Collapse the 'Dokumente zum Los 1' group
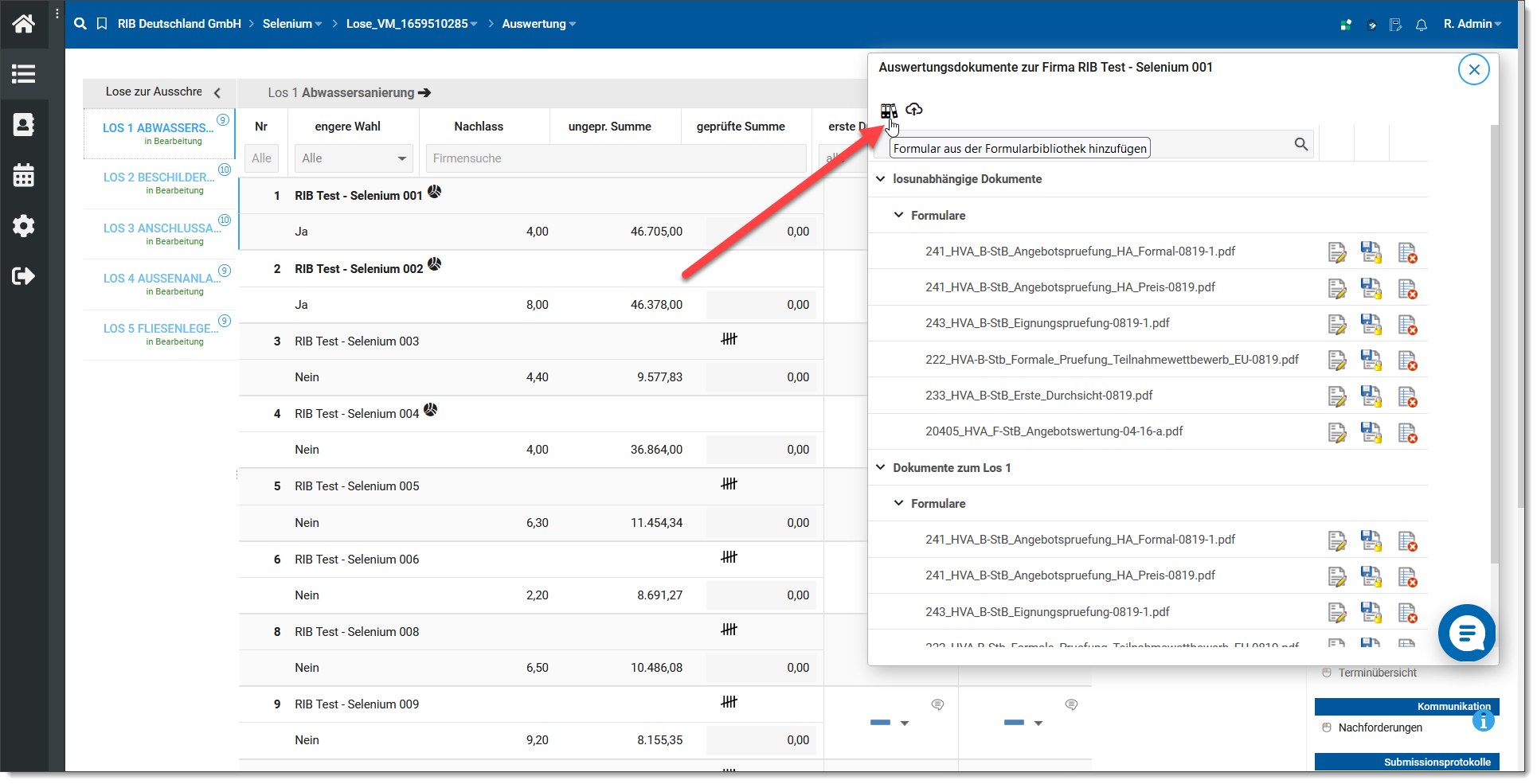Image resolution: width=1537 pixels, height=784 pixels. click(880, 468)
